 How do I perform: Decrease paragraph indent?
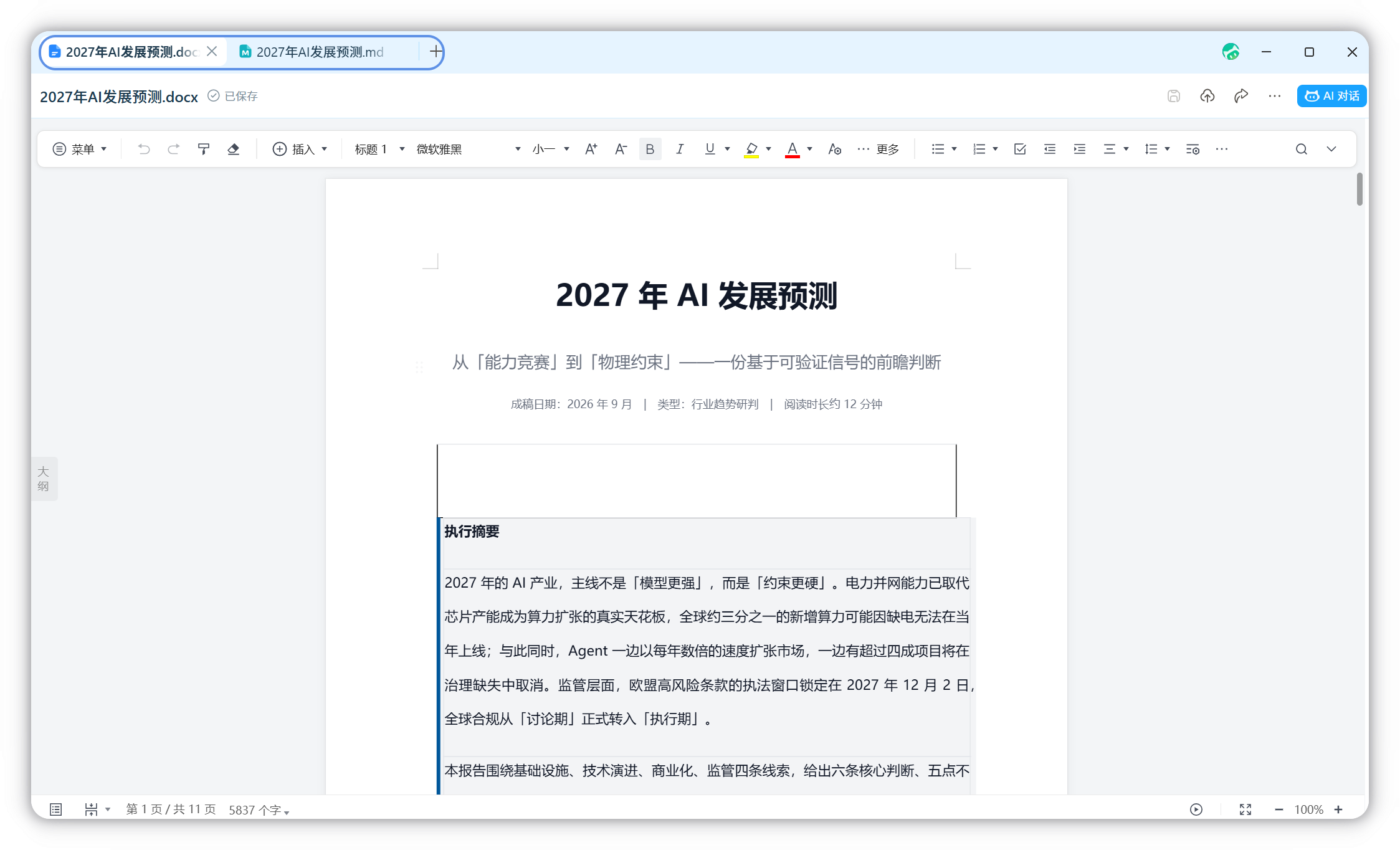(1050, 149)
